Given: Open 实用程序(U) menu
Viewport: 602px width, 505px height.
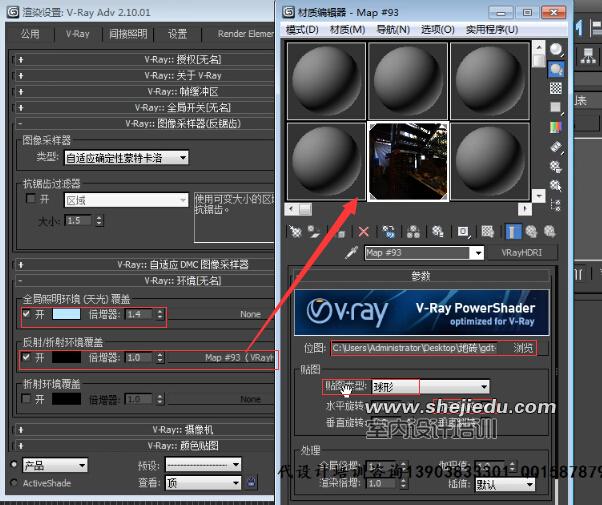Looking at the screenshot, I should [492, 29].
